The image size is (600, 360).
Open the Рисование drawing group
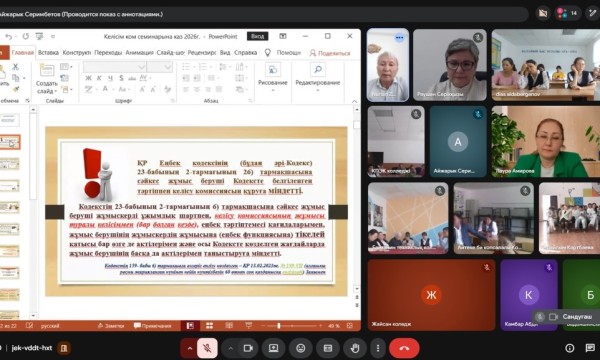pyautogui.click(x=272, y=78)
